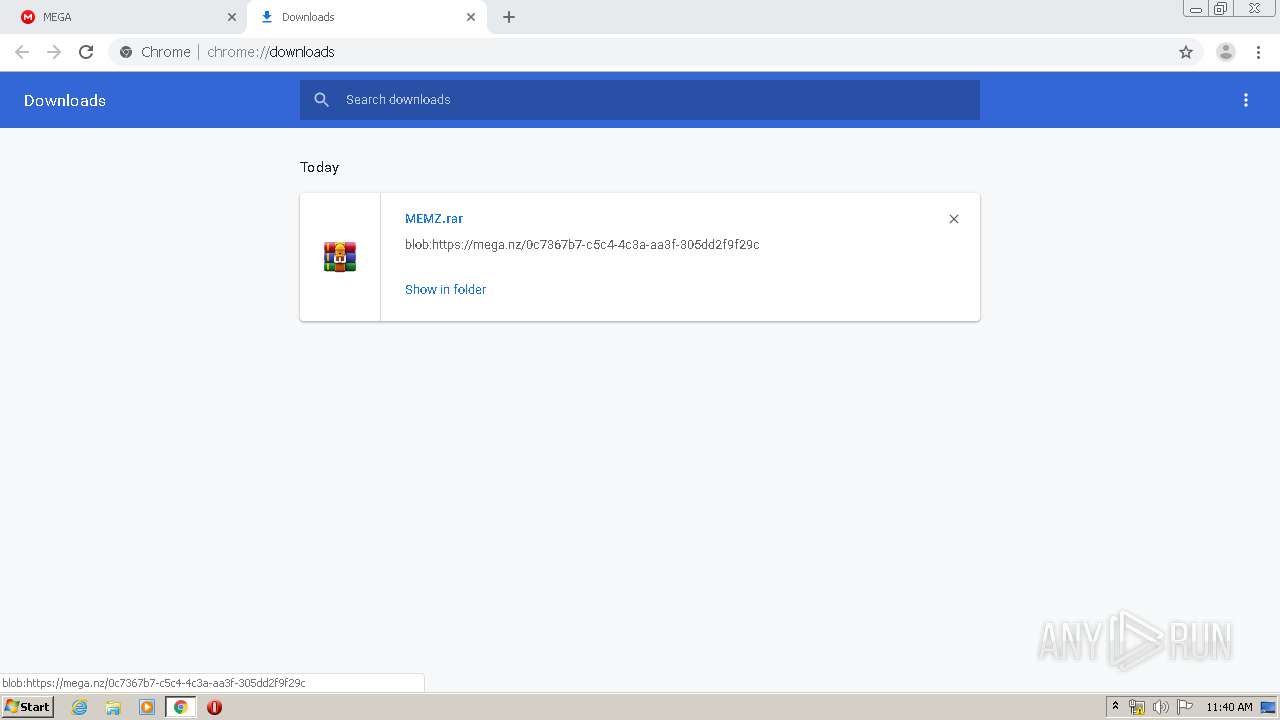Screen dimensions: 1280x720
Task: Close the MEGA tab
Action: pyautogui.click(x=232, y=17)
